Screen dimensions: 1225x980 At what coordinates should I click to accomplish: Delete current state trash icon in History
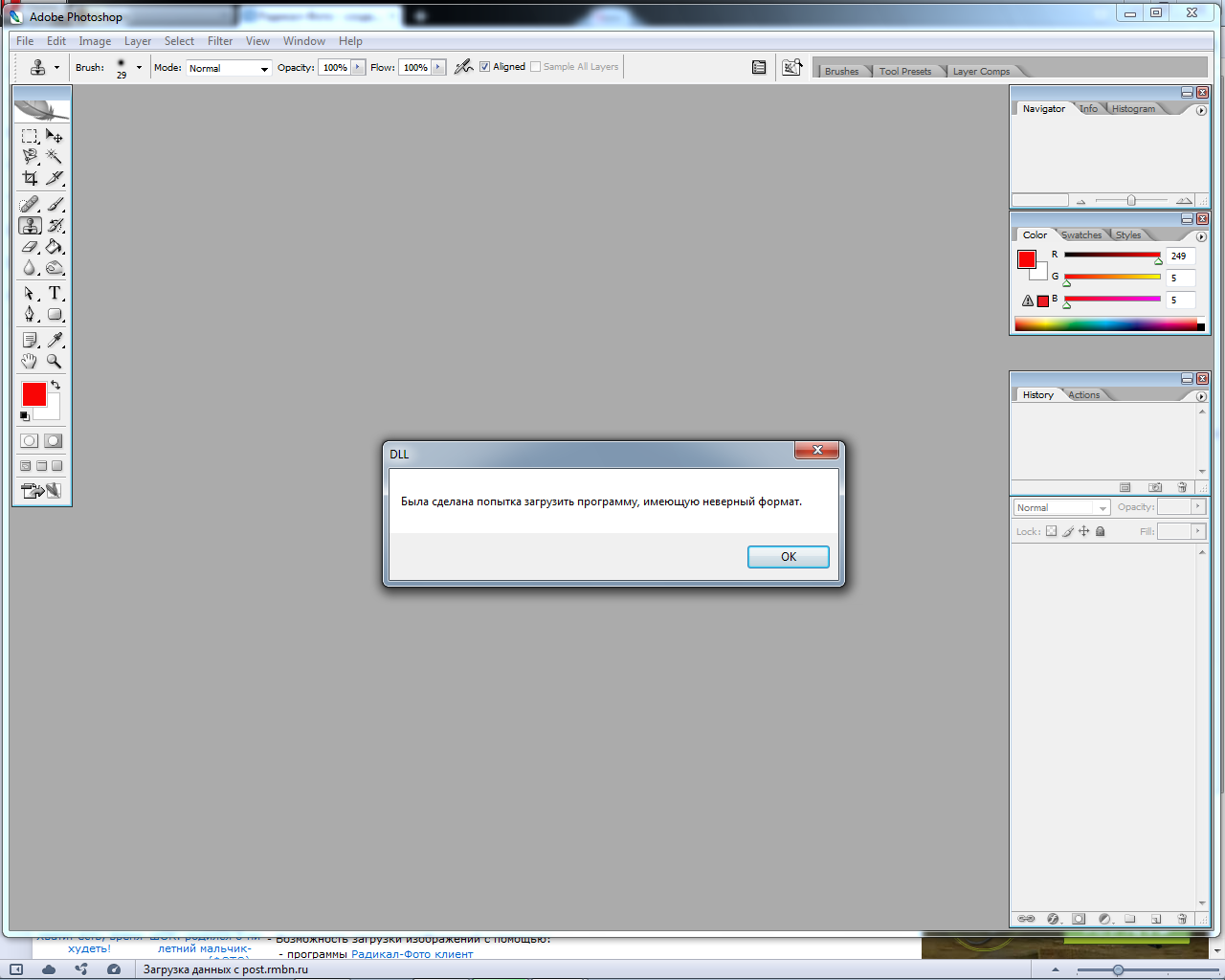click(x=1182, y=487)
